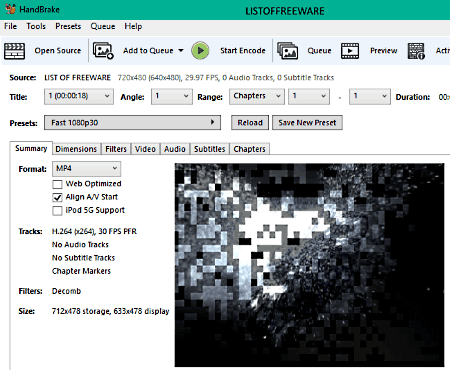This screenshot has width=450, height=370.
Task: Click the Decomb filter text
Action: [x=66, y=291]
